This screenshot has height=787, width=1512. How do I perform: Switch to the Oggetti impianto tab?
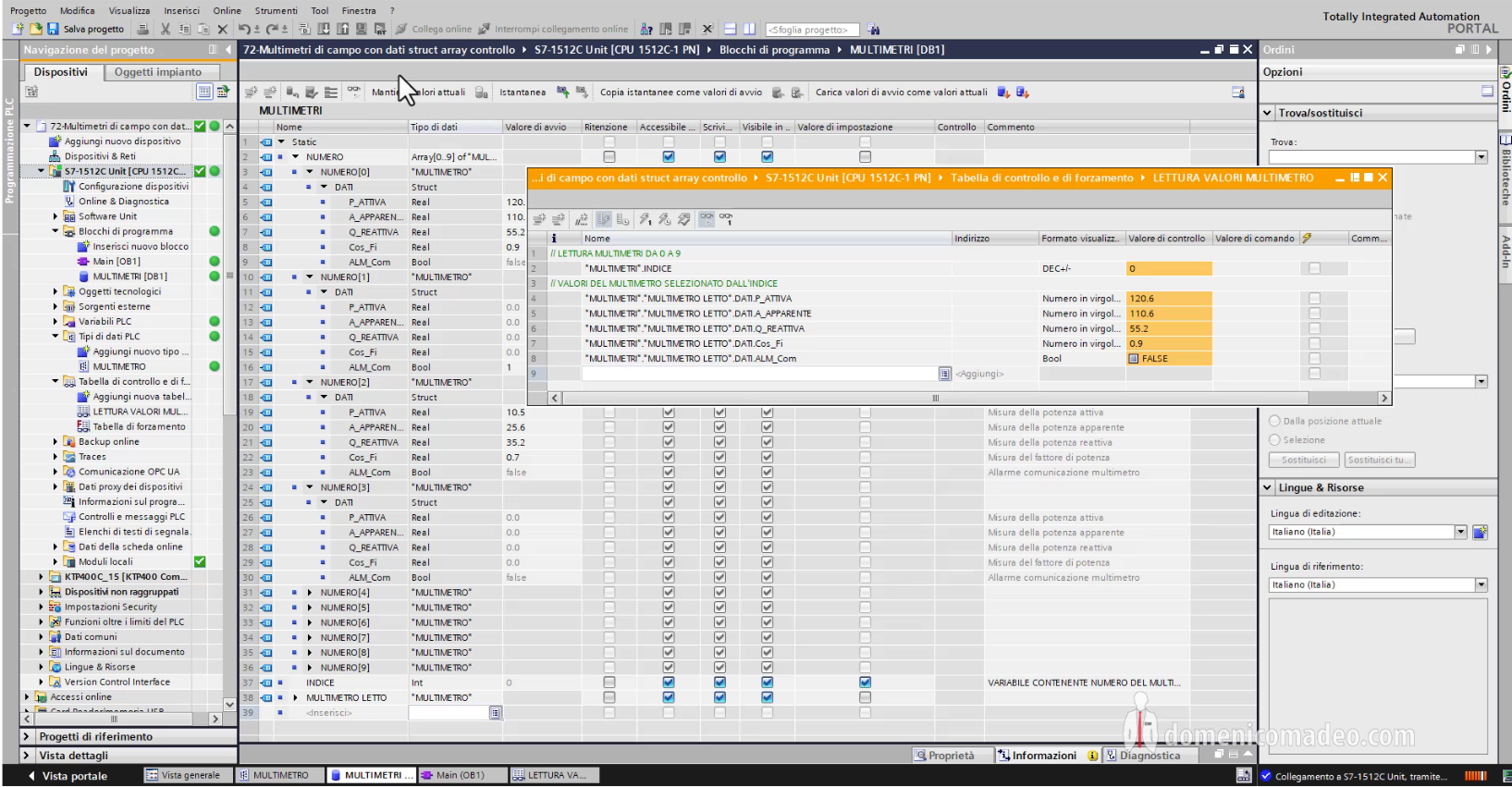pyautogui.click(x=158, y=72)
